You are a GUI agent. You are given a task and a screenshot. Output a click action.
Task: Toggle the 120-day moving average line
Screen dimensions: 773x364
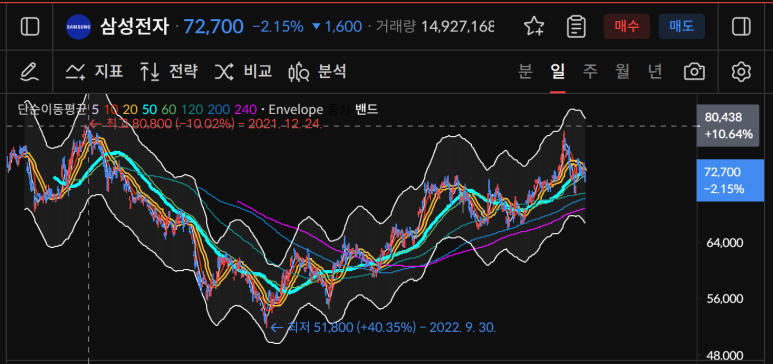point(192,109)
